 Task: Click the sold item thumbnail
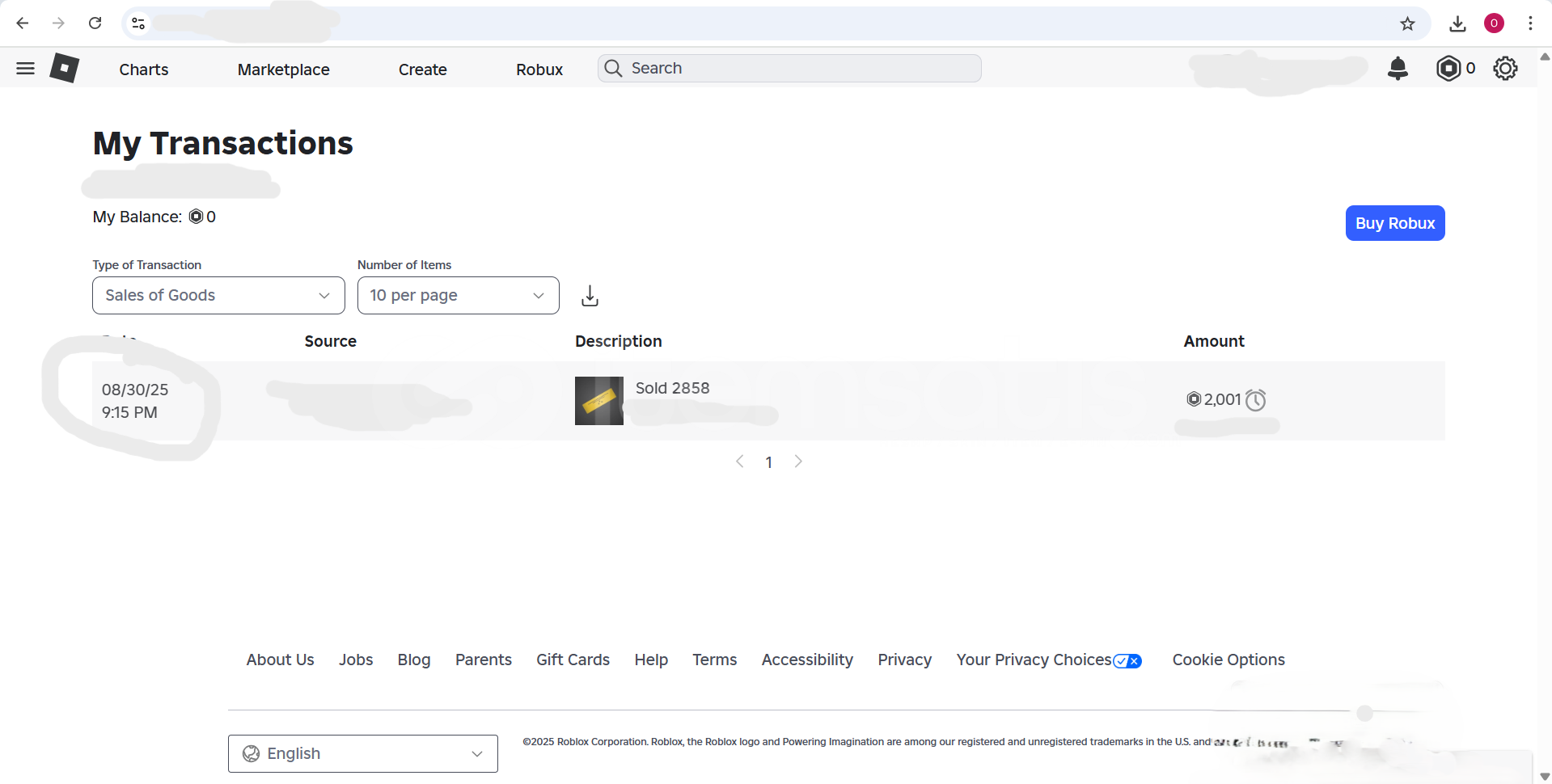pyautogui.click(x=599, y=401)
